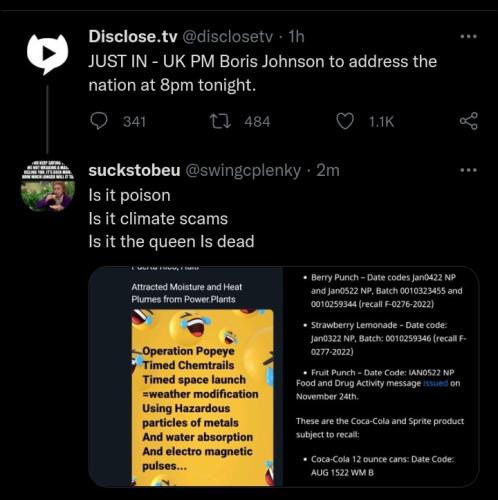Open the Coca-Cola recall image attachment
498x500 pixels.
tap(381, 377)
